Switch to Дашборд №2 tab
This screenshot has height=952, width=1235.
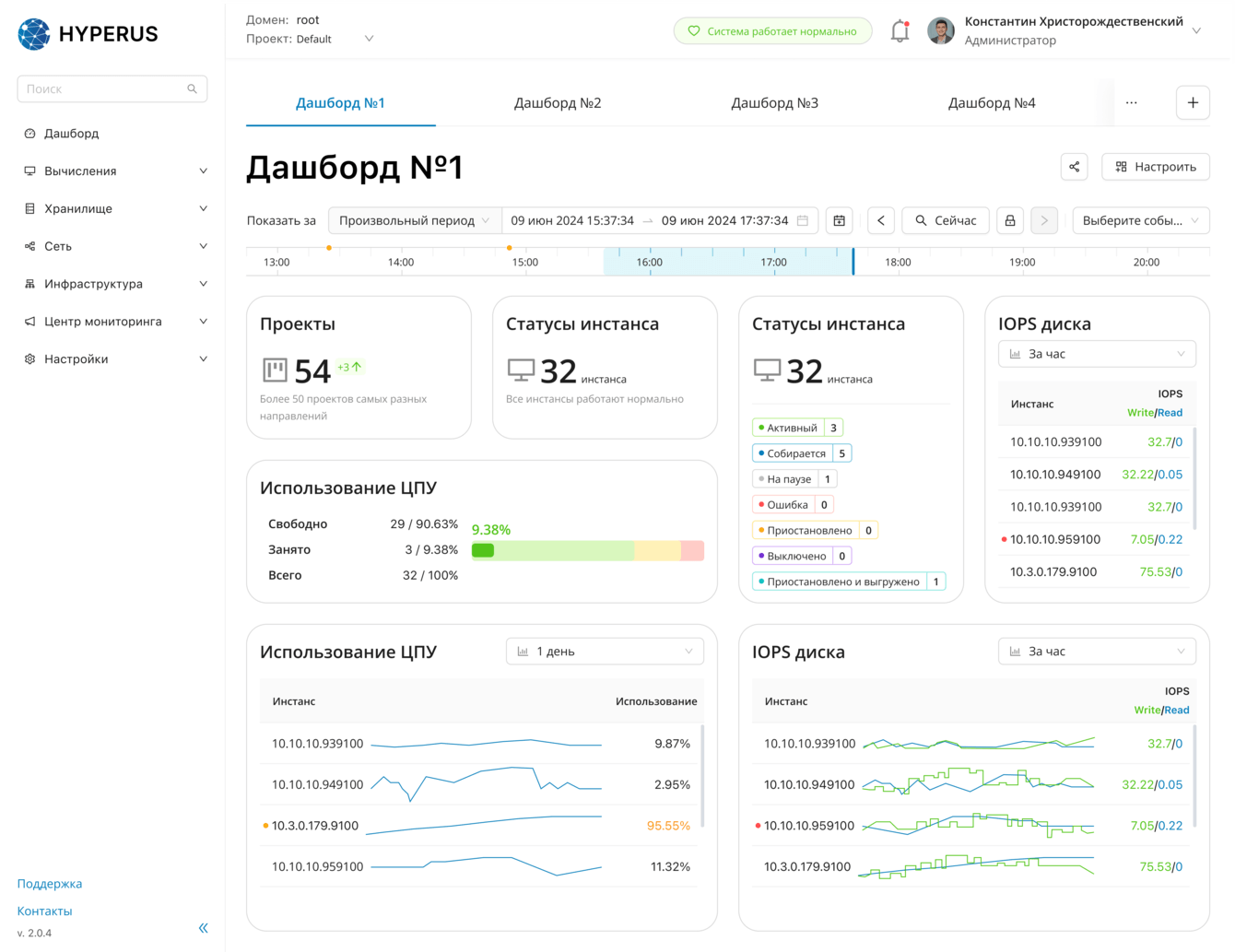[558, 103]
